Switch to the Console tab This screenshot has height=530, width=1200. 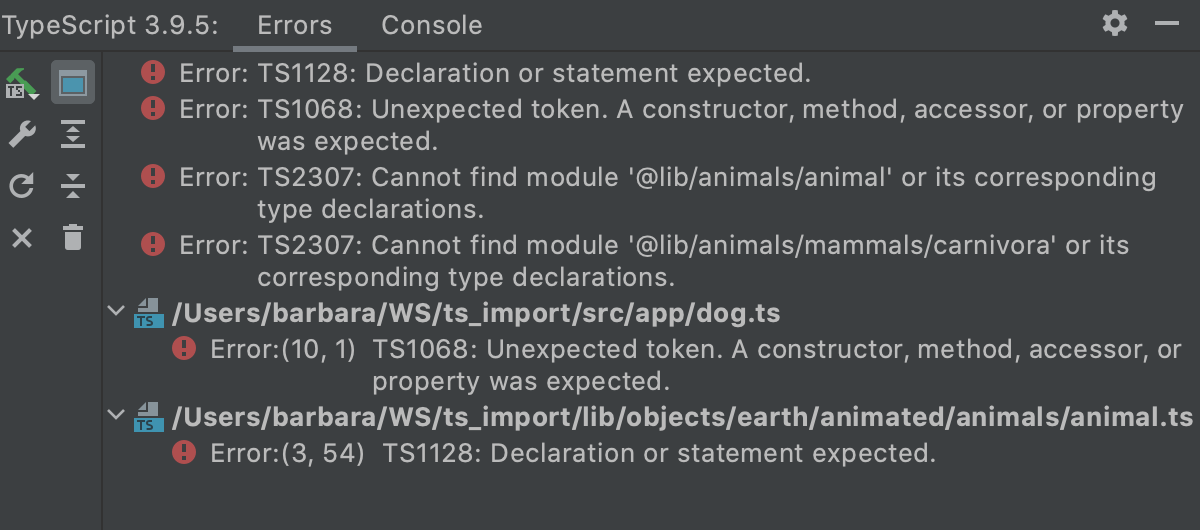[x=432, y=25]
